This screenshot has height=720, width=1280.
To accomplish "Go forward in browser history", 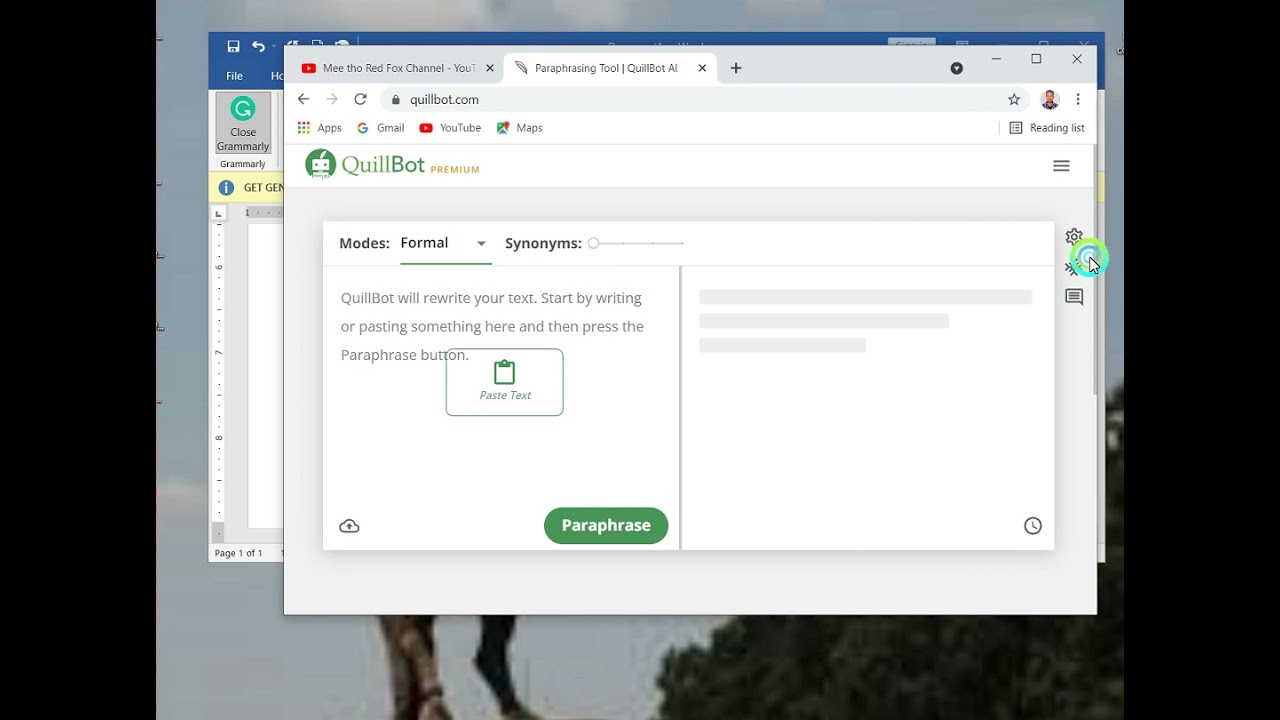I will [x=332, y=99].
